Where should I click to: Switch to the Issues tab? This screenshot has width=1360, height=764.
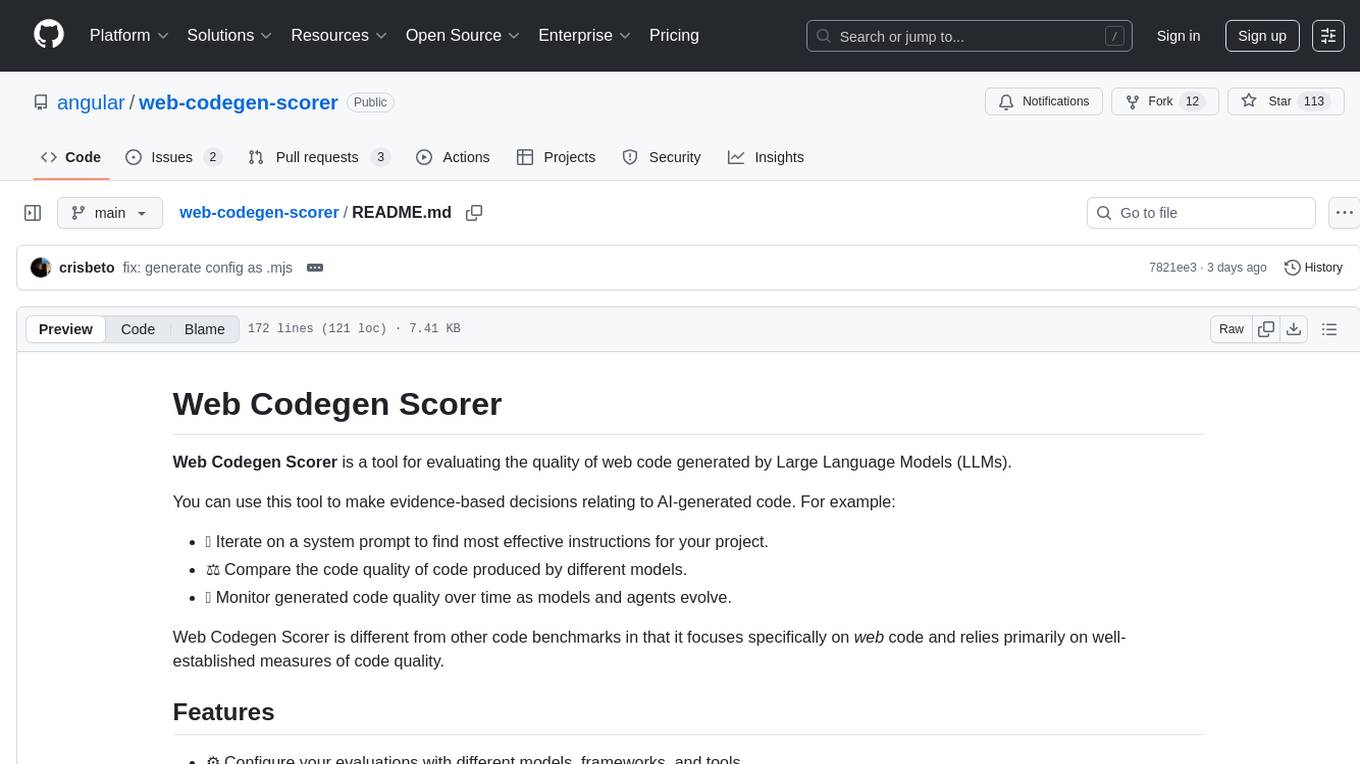[173, 157]
